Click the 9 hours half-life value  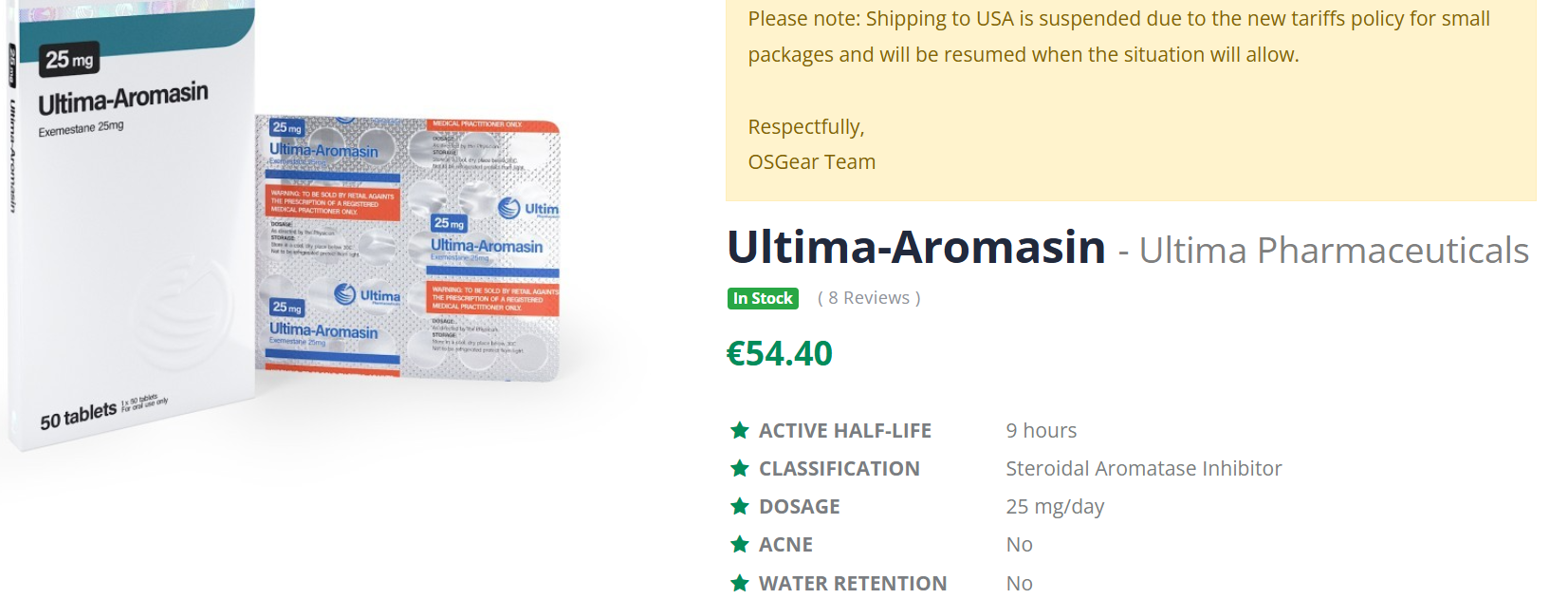pyautogui.click(x=1041, y=430)
